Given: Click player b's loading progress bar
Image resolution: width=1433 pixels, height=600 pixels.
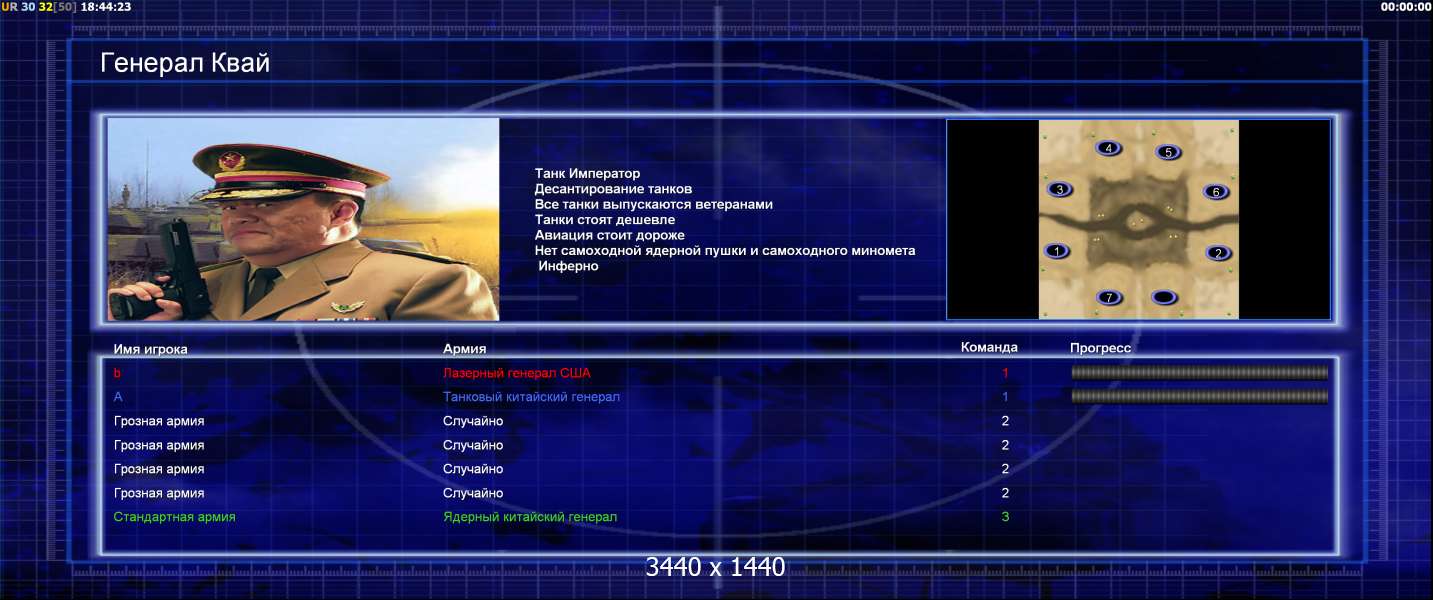Looking at the screenshot, I should 1200,373.
